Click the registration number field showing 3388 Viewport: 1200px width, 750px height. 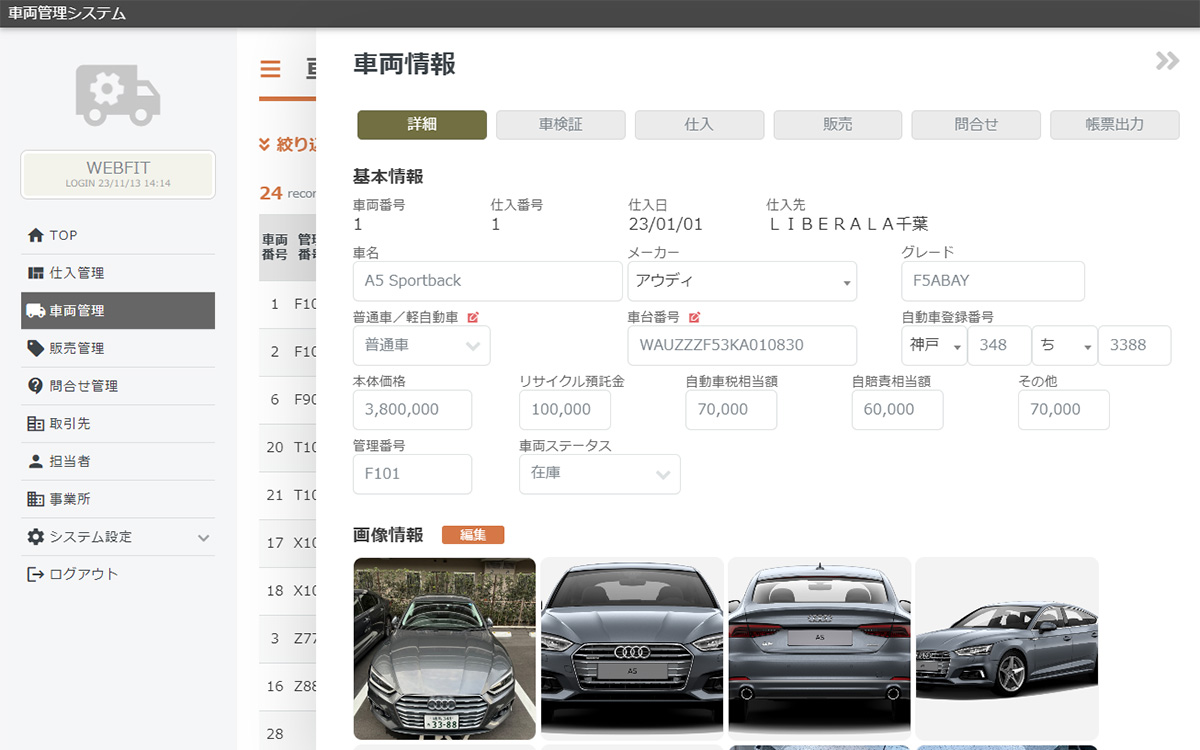1135,345
